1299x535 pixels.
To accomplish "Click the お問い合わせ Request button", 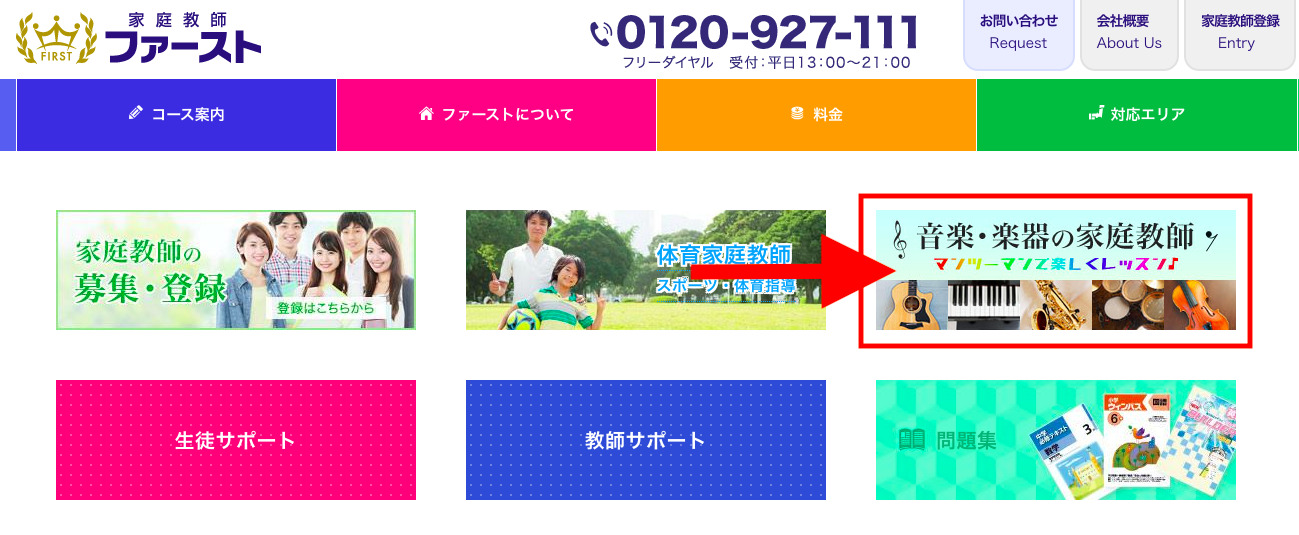I will [x=1018, y=33].
